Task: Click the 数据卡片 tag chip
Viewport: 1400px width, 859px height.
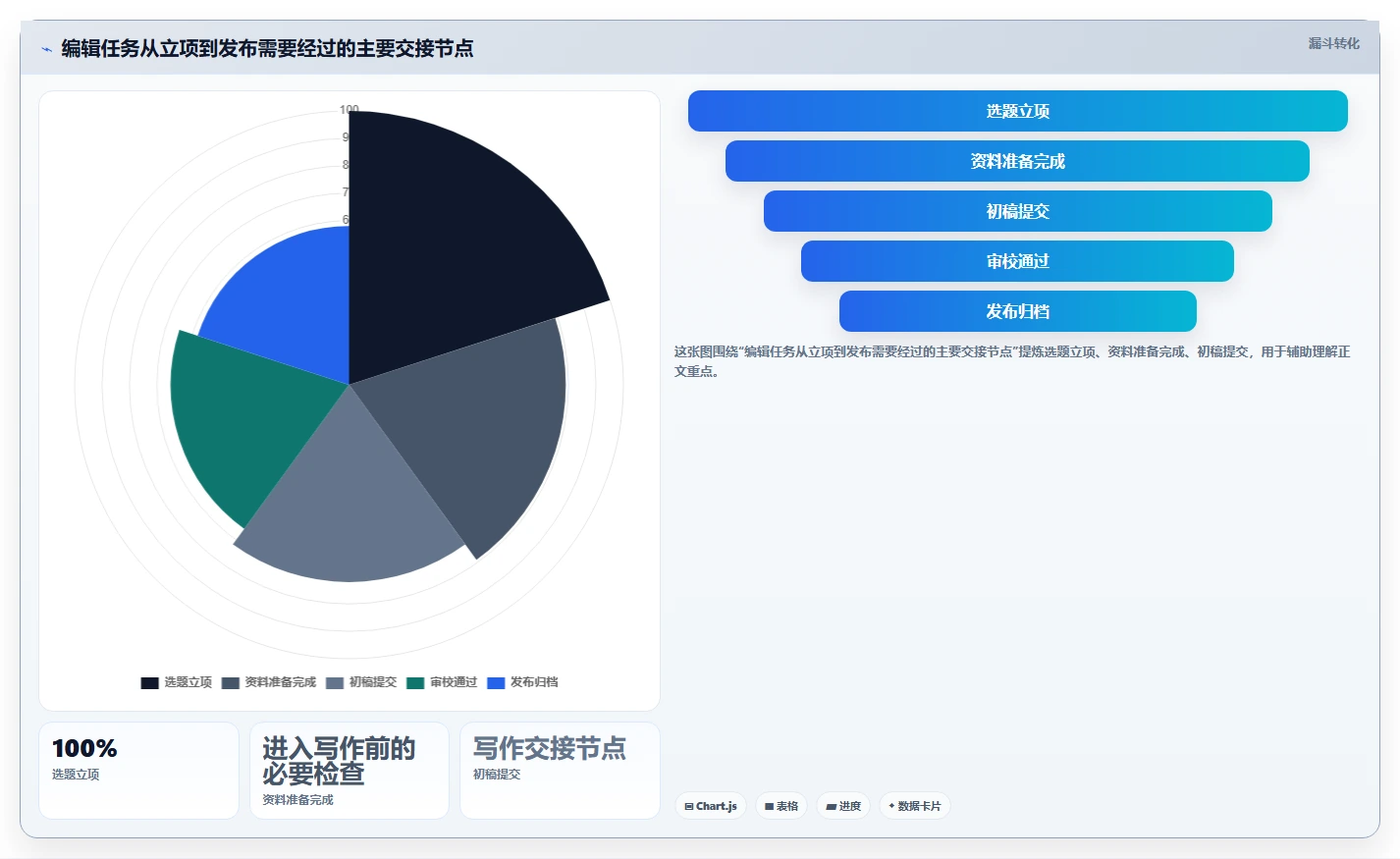Action: pyautogui.click(x=914, y=806)
